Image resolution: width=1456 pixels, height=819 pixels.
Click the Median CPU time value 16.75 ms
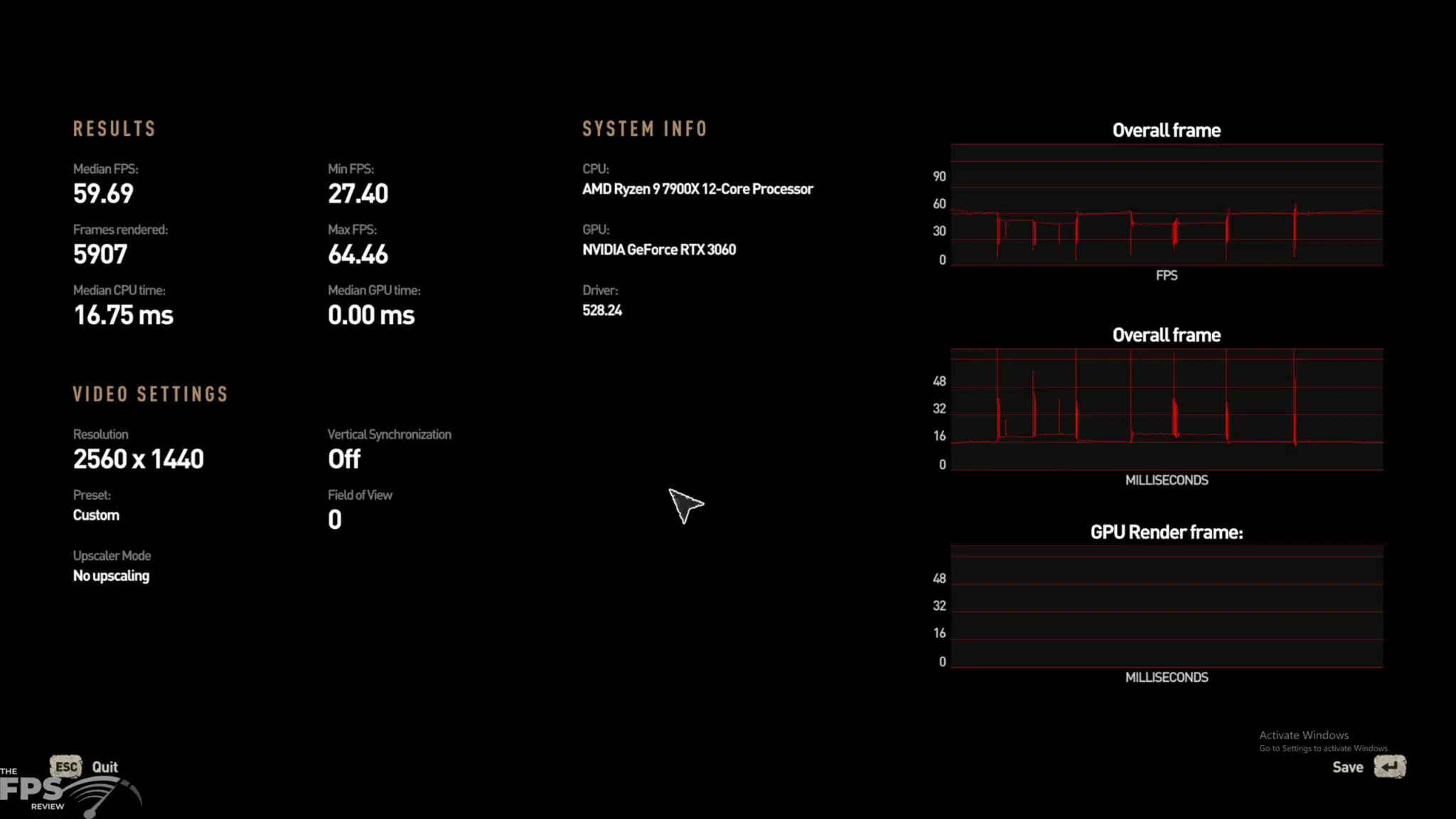[x=123, y=315]
